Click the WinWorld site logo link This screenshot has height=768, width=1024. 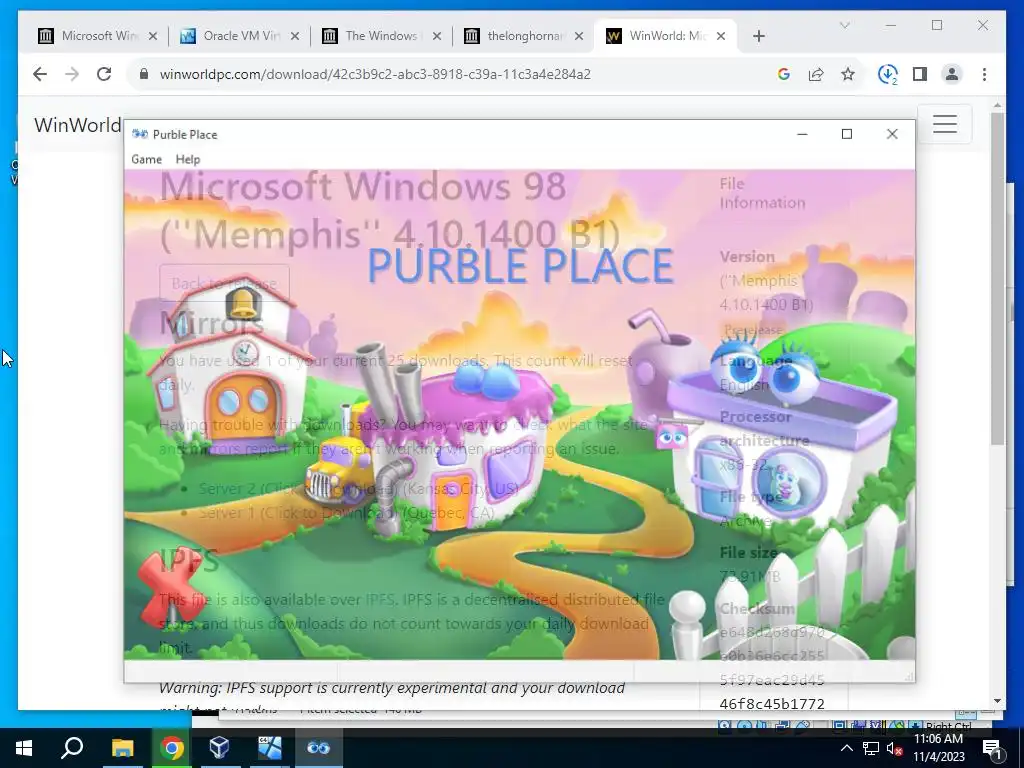[x=78, y=125]
